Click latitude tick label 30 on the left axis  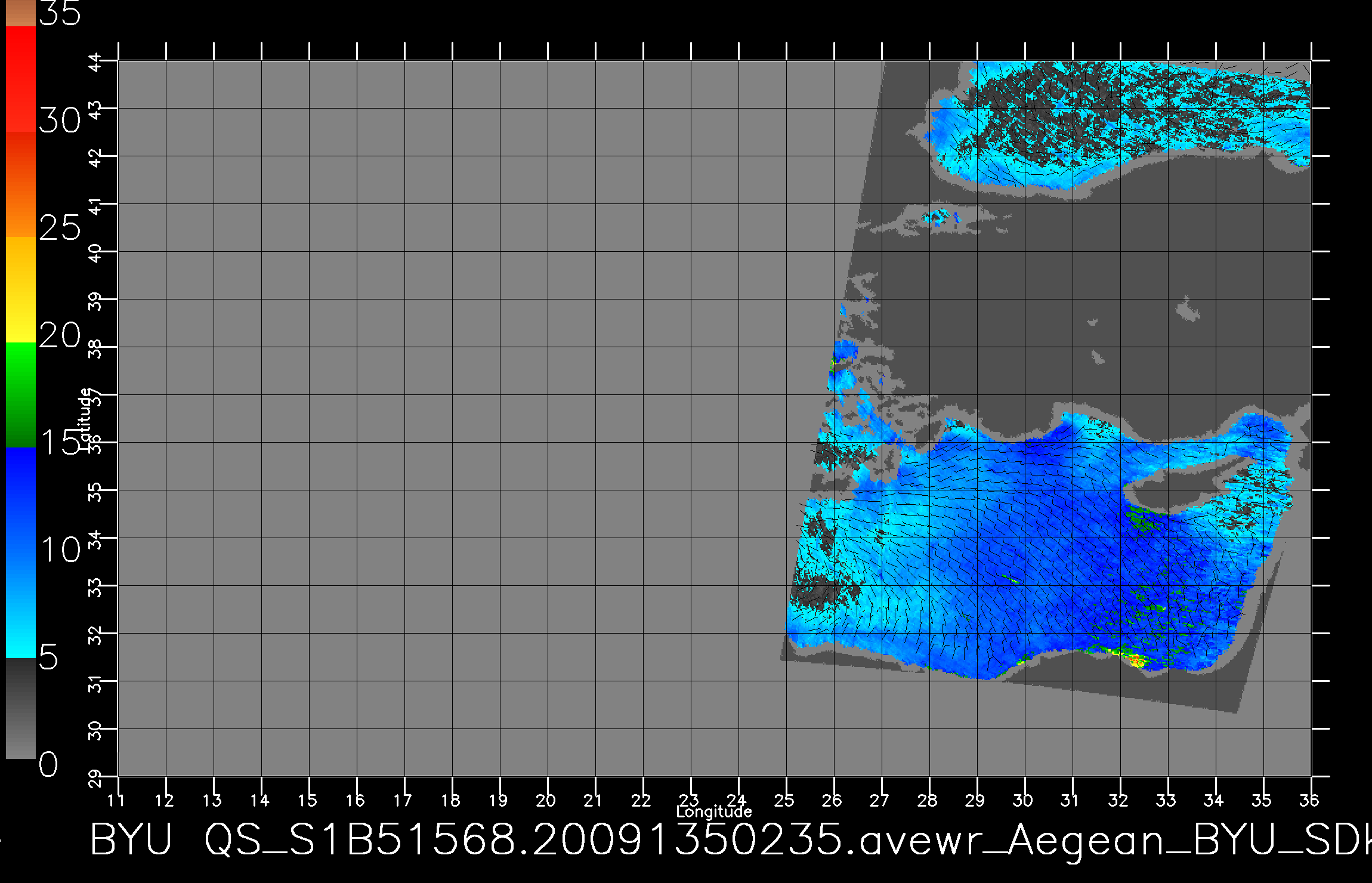click(x=95, y=730)
